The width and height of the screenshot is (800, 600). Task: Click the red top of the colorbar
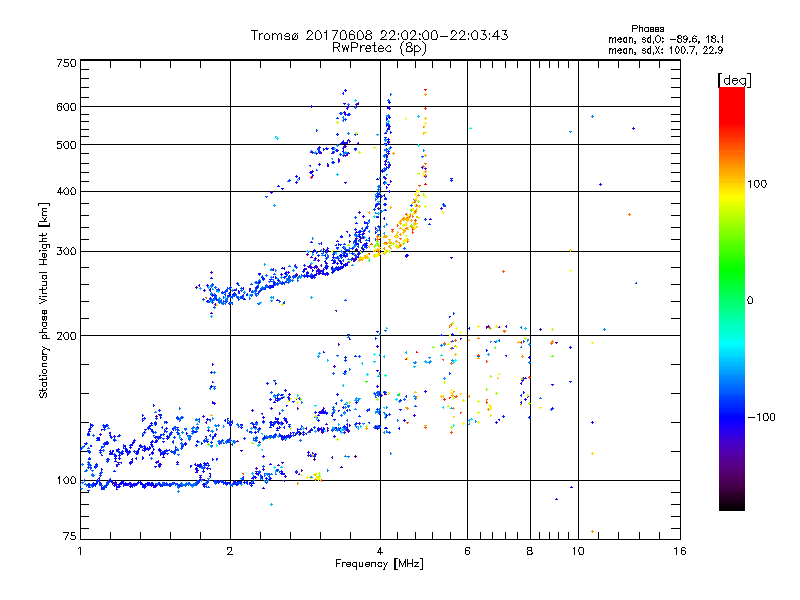point(731,93)
